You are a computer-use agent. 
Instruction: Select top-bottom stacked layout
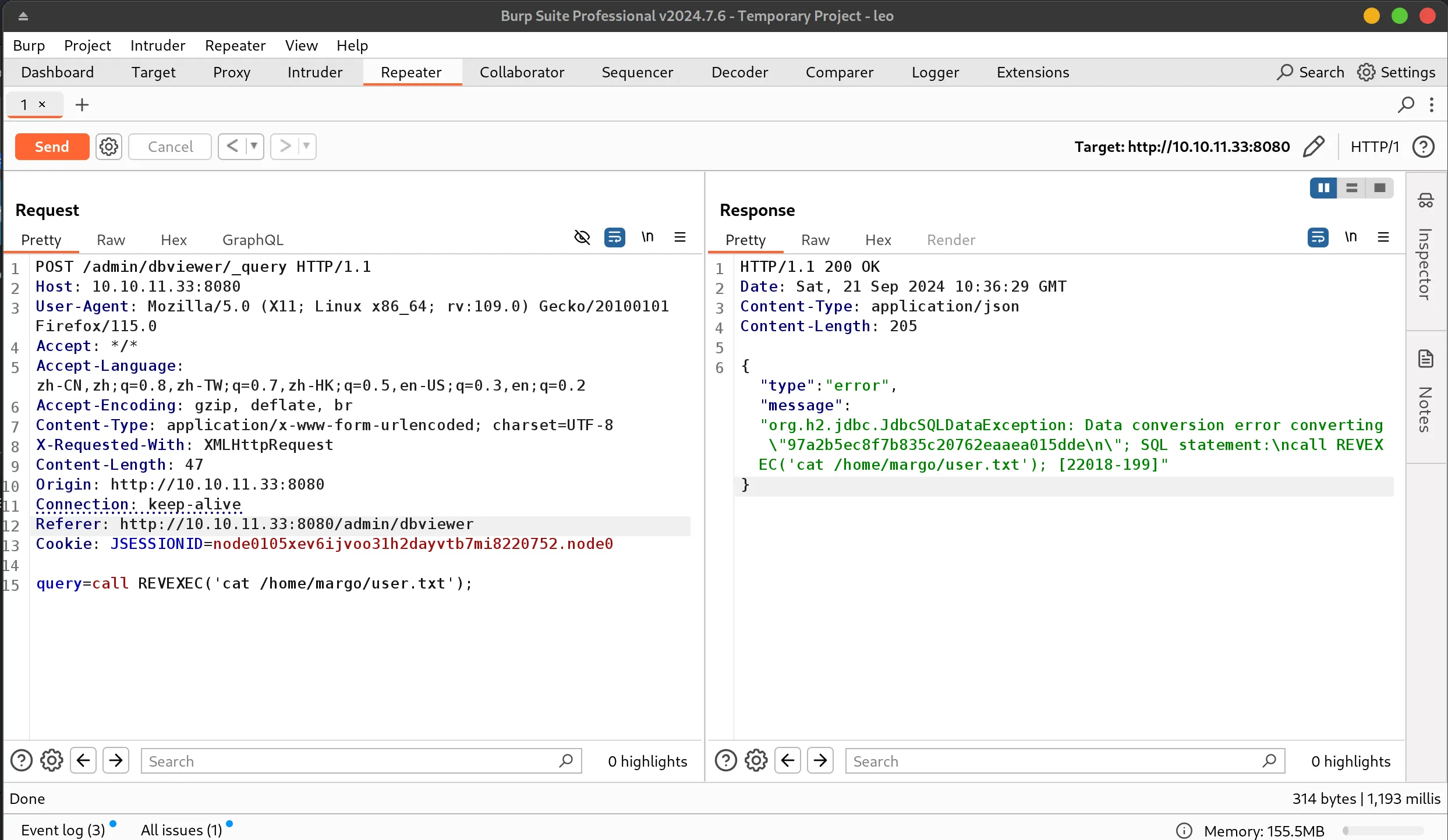1352,187
